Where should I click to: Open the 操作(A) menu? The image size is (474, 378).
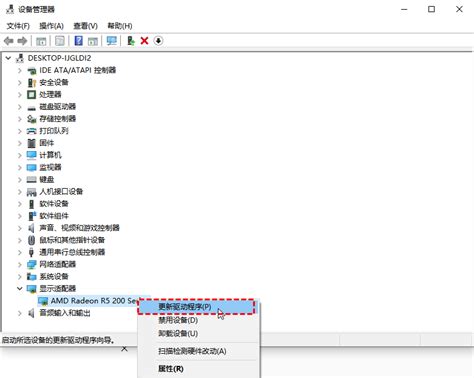51,26
